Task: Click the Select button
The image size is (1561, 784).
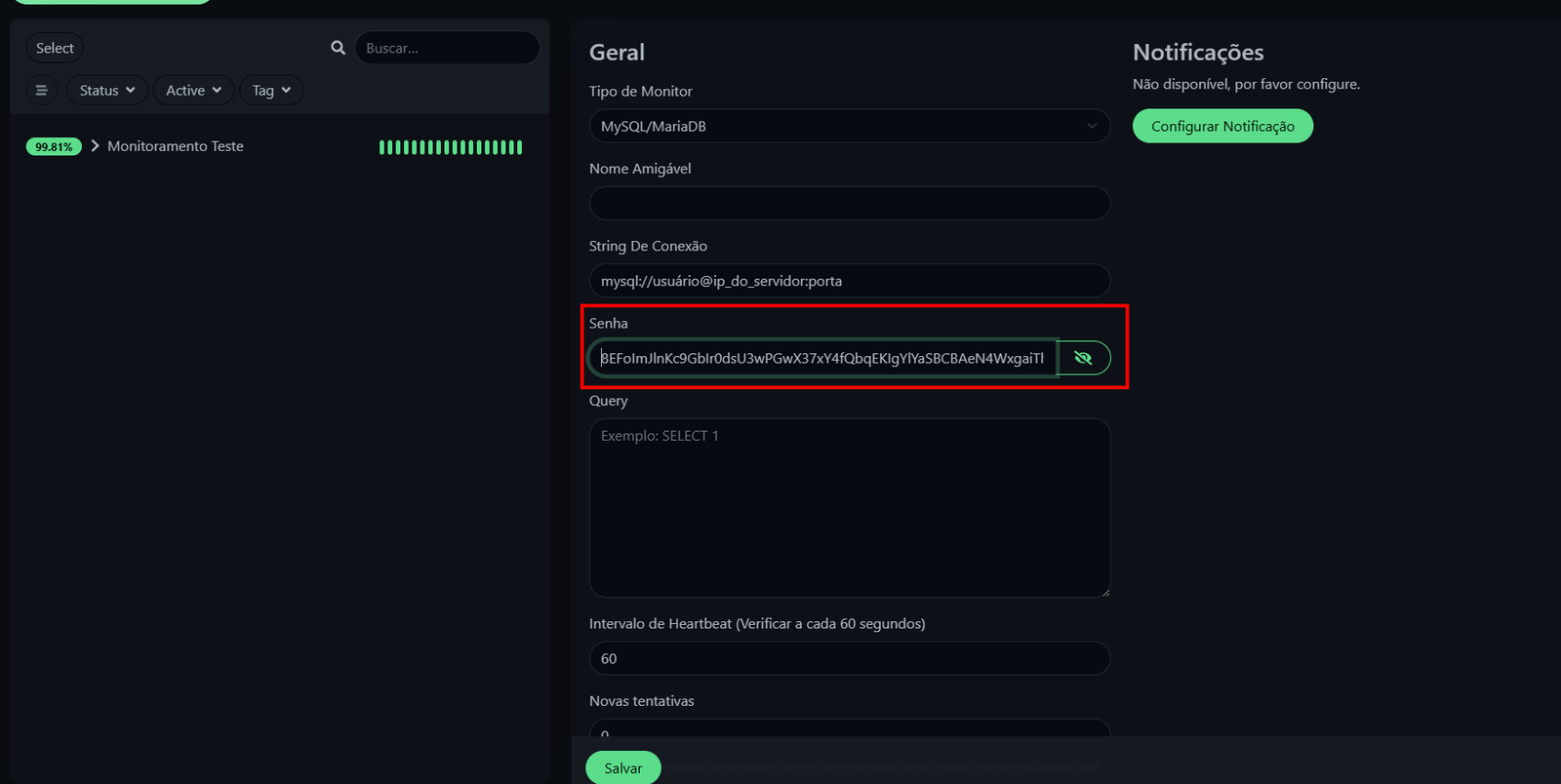Action: click(55, 48)
